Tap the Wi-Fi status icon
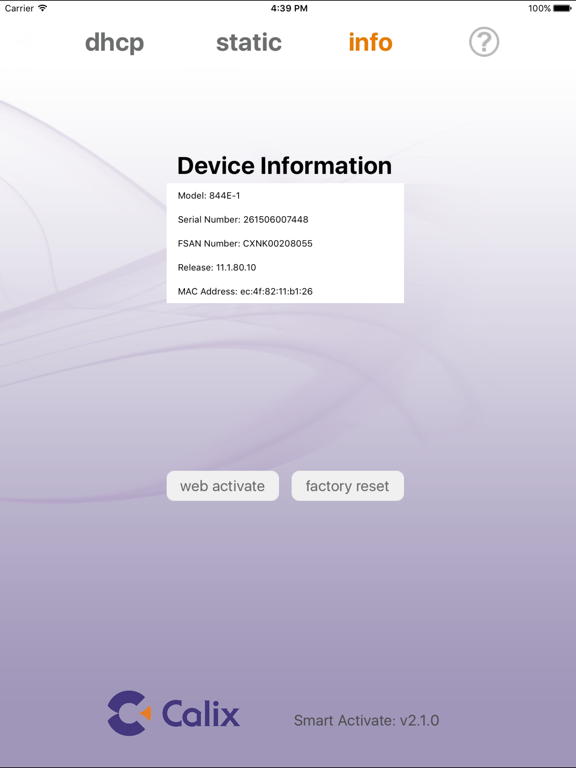Screen dimensions: 576x768 [x=43, y=8]
